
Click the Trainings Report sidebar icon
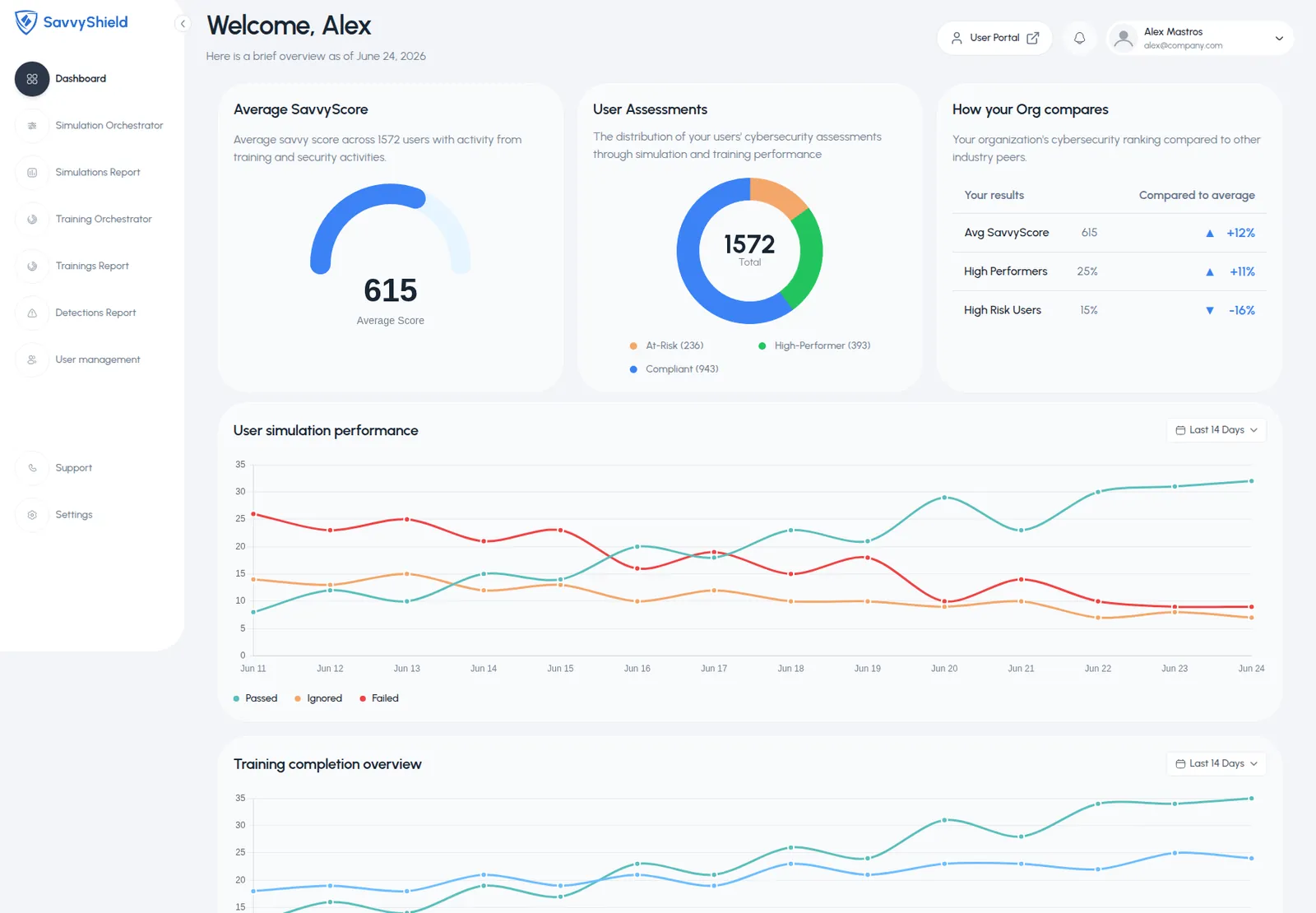click(32, 266)
